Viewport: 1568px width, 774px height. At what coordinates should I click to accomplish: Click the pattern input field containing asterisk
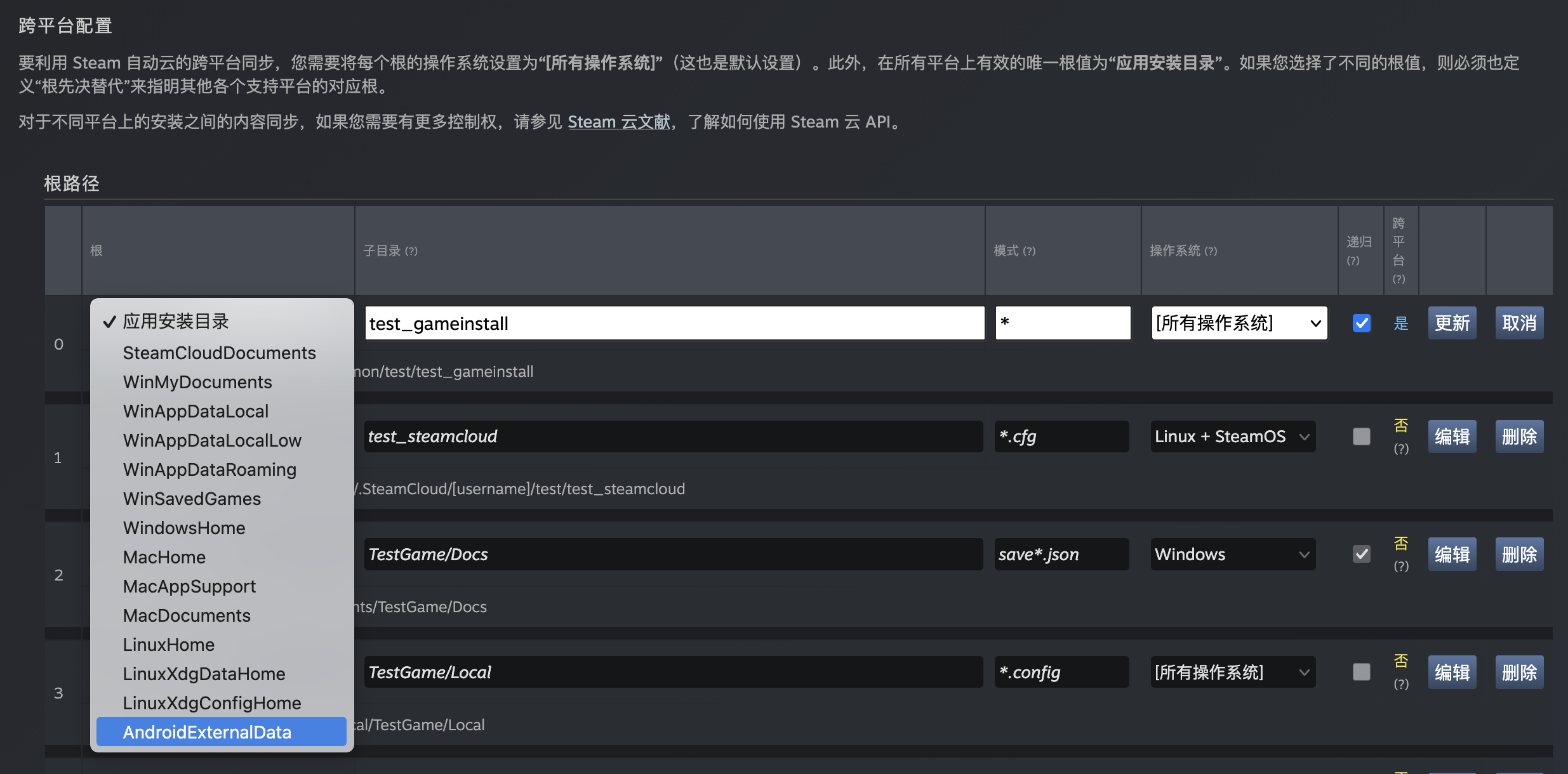pyautogui.click(x=1063, y=323)
